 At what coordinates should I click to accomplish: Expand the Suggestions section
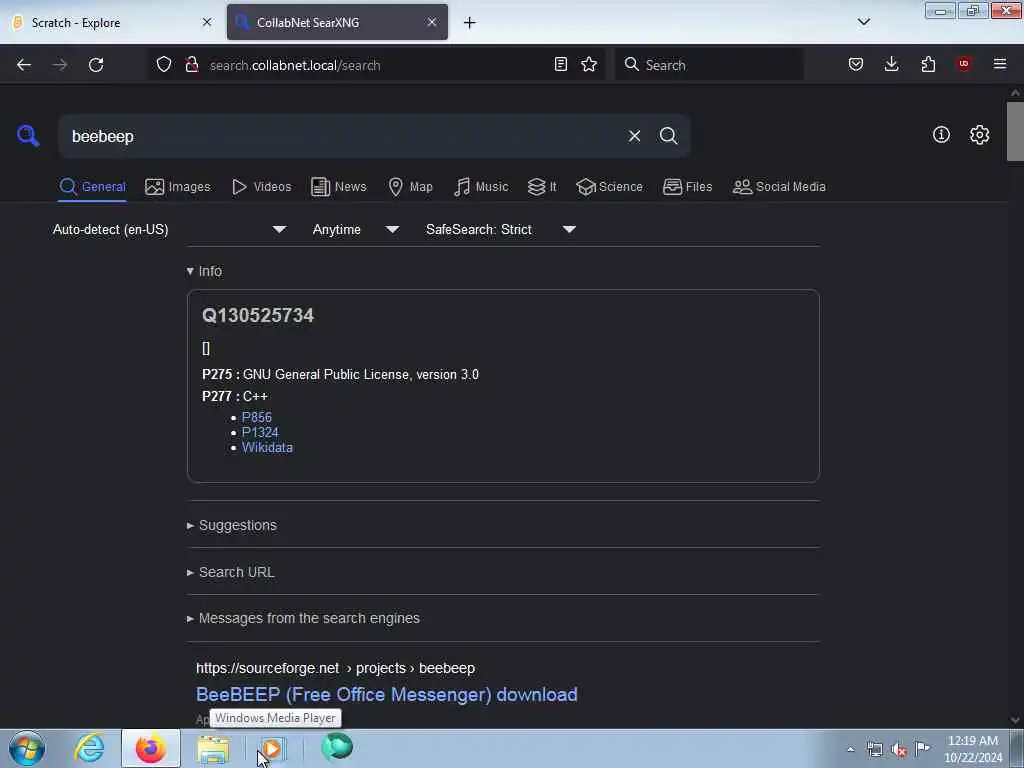pos(232,525)
